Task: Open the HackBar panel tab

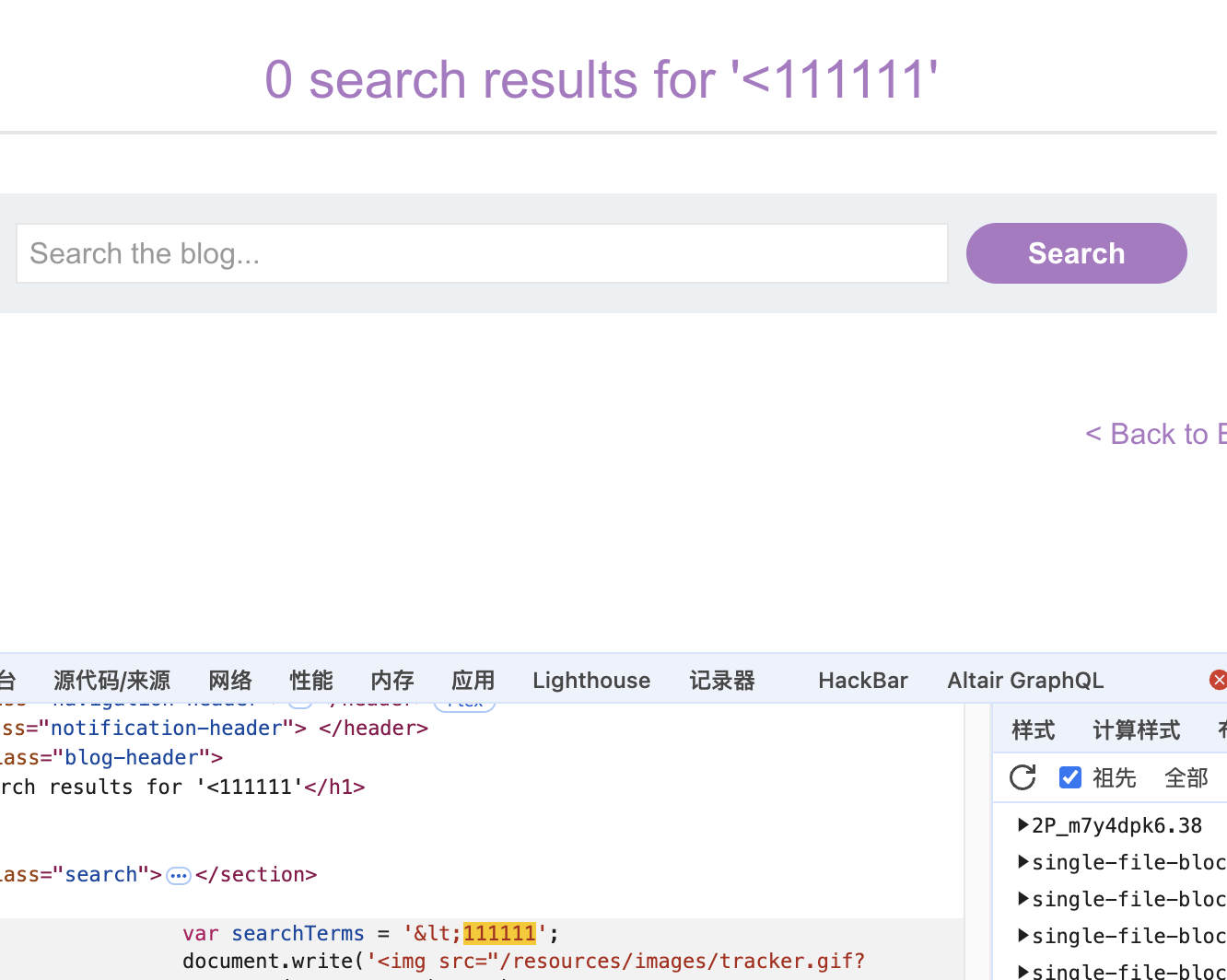Action: click(862, 681)
